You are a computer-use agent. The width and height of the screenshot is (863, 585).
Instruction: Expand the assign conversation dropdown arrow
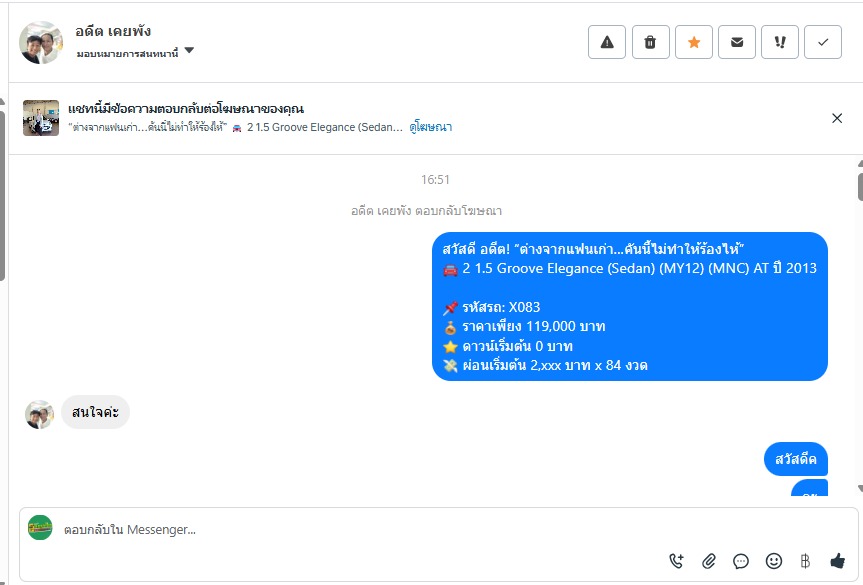[189, 51]
